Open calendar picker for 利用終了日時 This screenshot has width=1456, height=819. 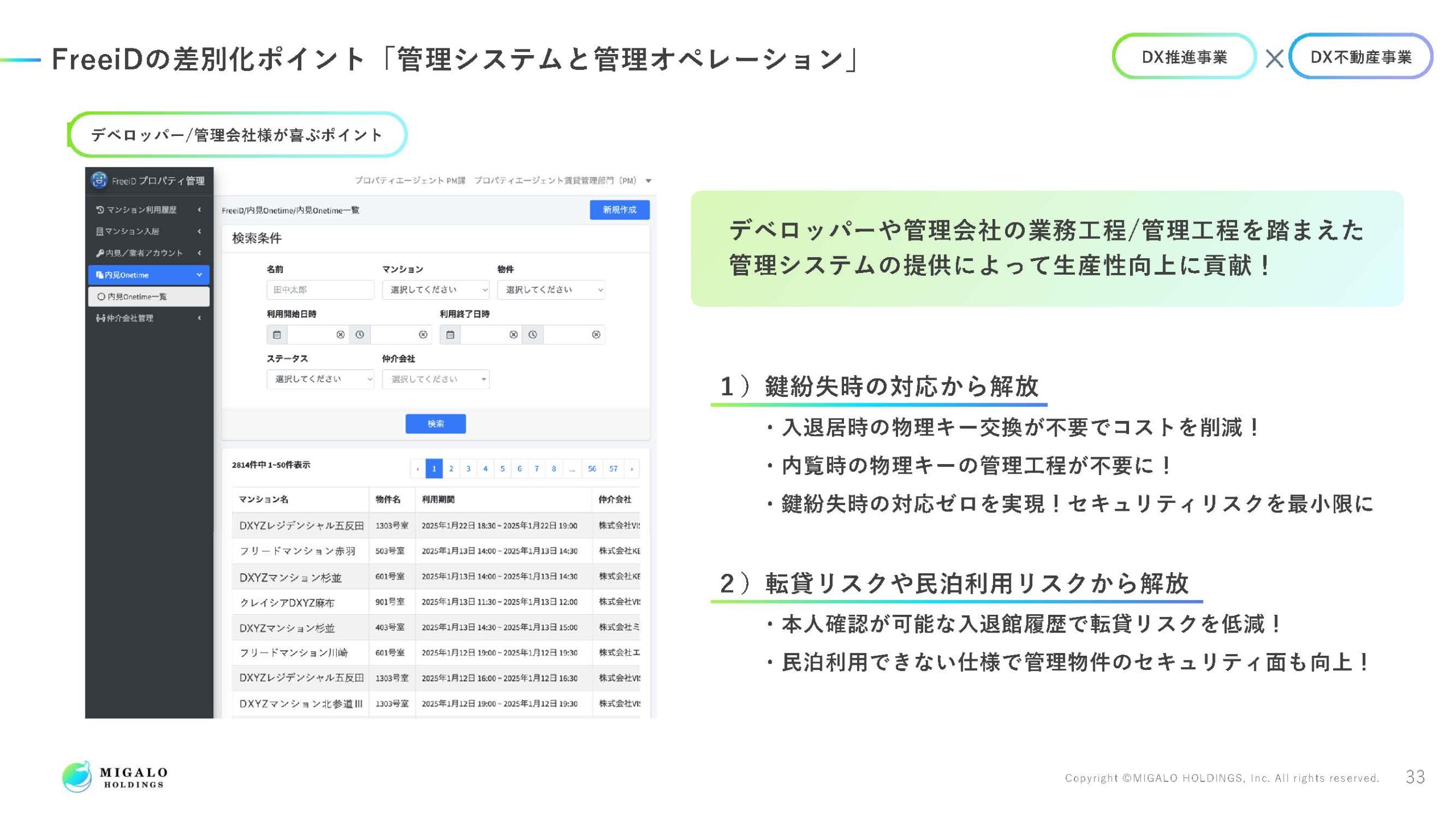coord(450,334)
